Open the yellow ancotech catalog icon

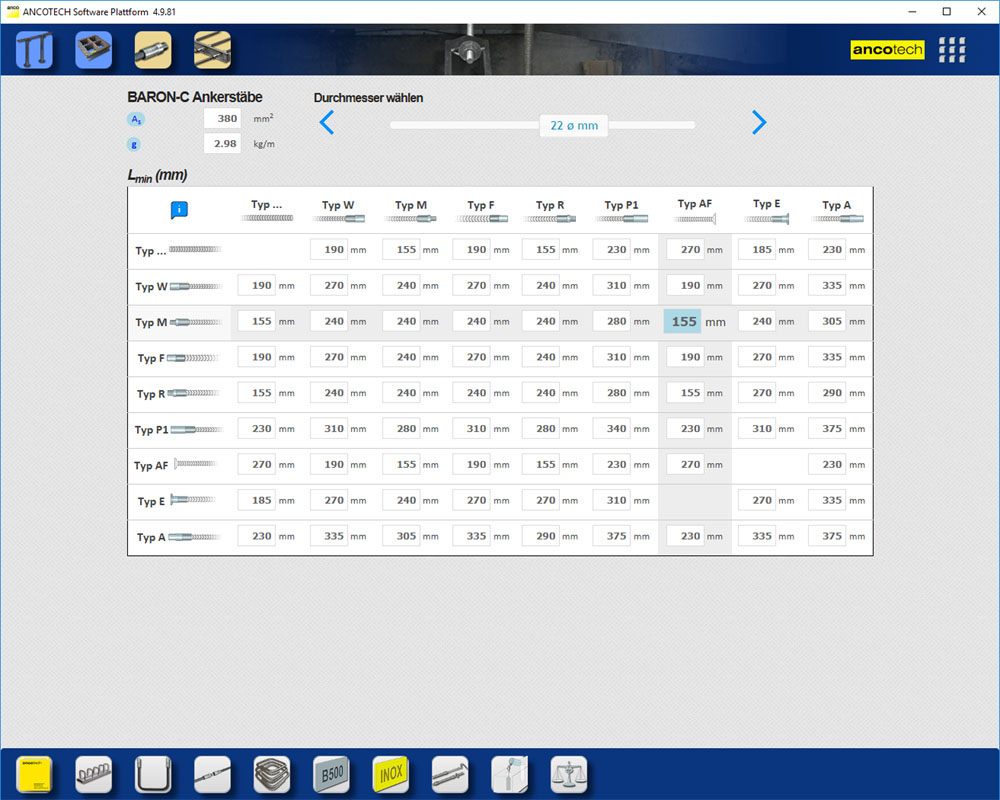tap(34, 774)
